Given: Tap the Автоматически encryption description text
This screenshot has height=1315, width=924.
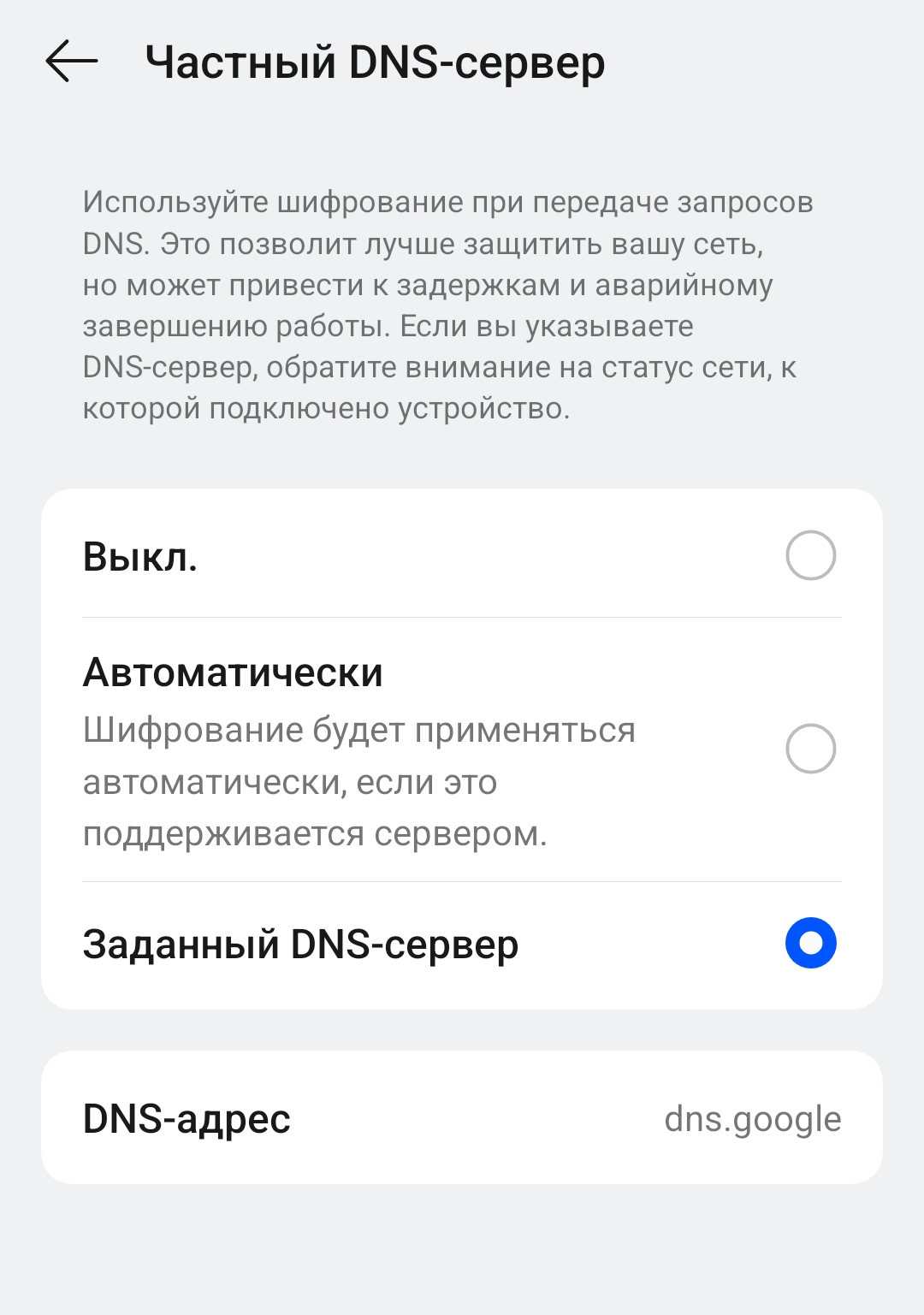Looking at the screenshot, I should pyautogui.click(x=358, y=782).
